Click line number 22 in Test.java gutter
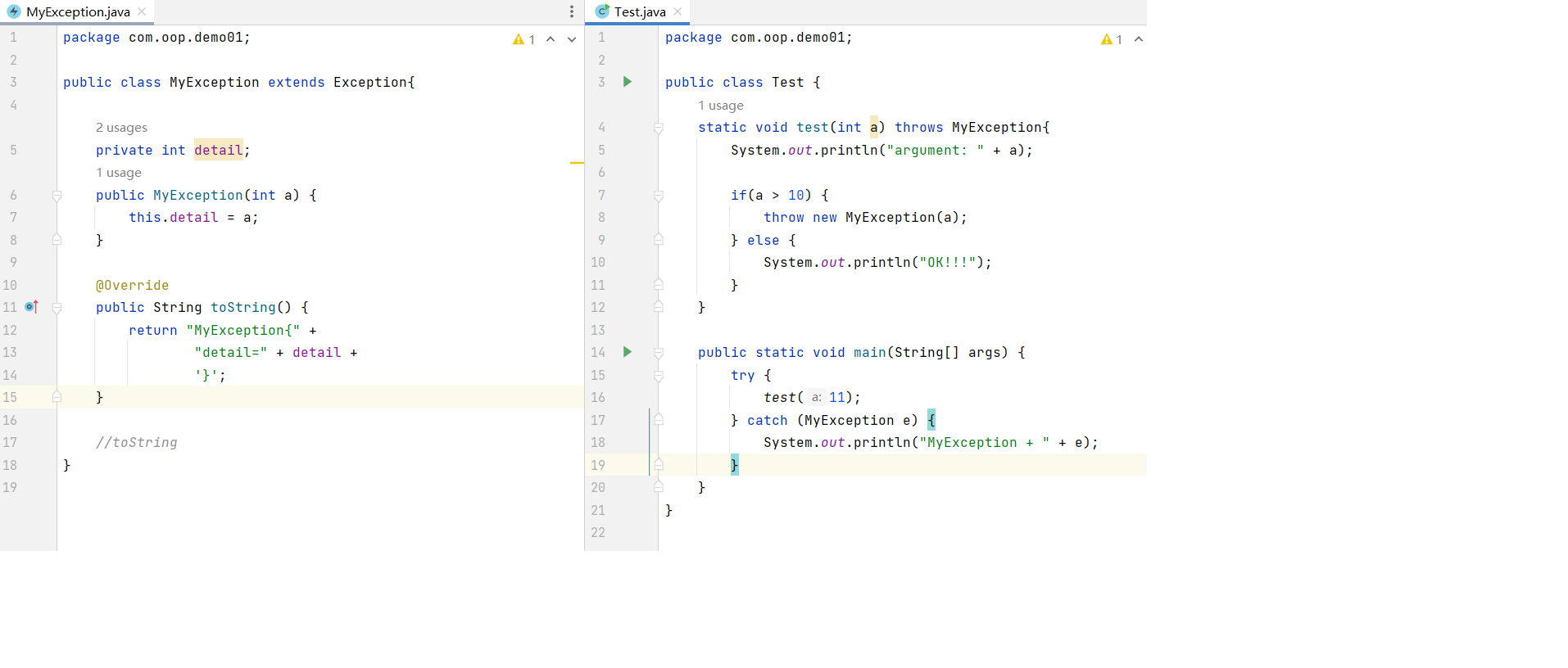Image resolution: width=1568 pixels, height=668 pixels. tap(598, 532)
